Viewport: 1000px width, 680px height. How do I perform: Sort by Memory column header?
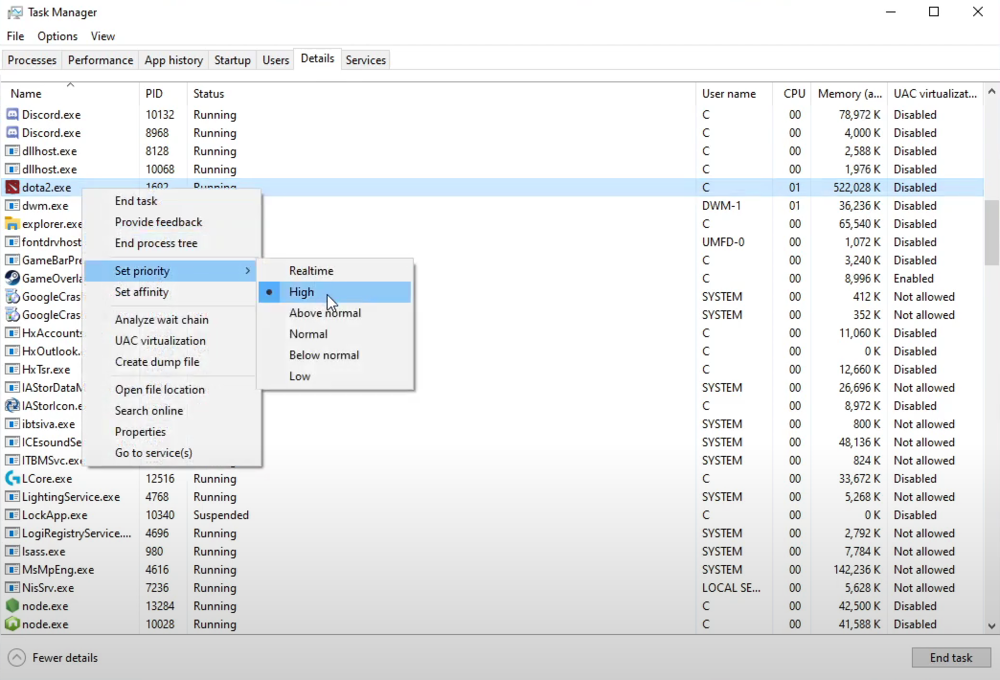coord(849,93)
